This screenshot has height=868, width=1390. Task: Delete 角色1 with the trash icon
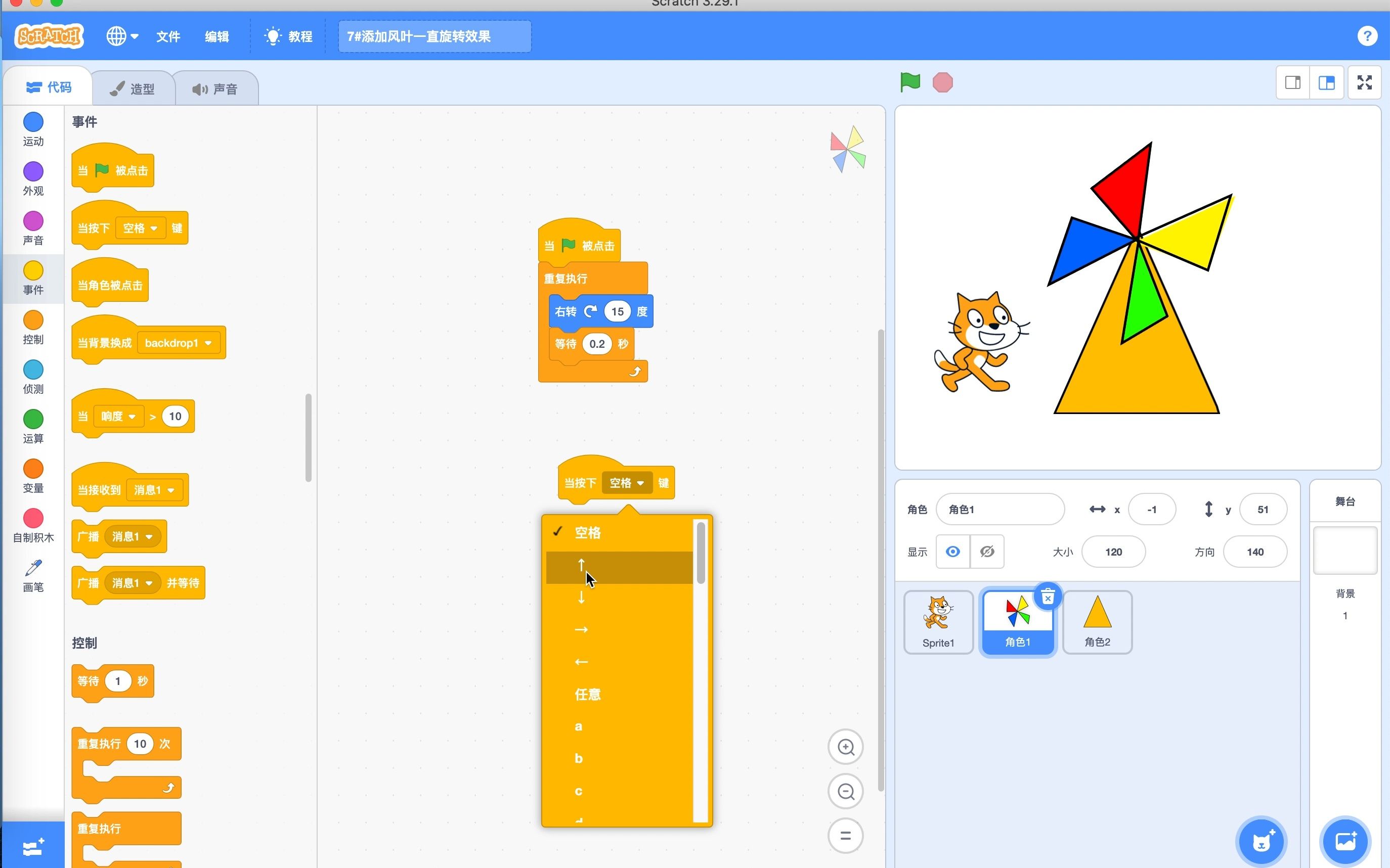point(1048,597)
